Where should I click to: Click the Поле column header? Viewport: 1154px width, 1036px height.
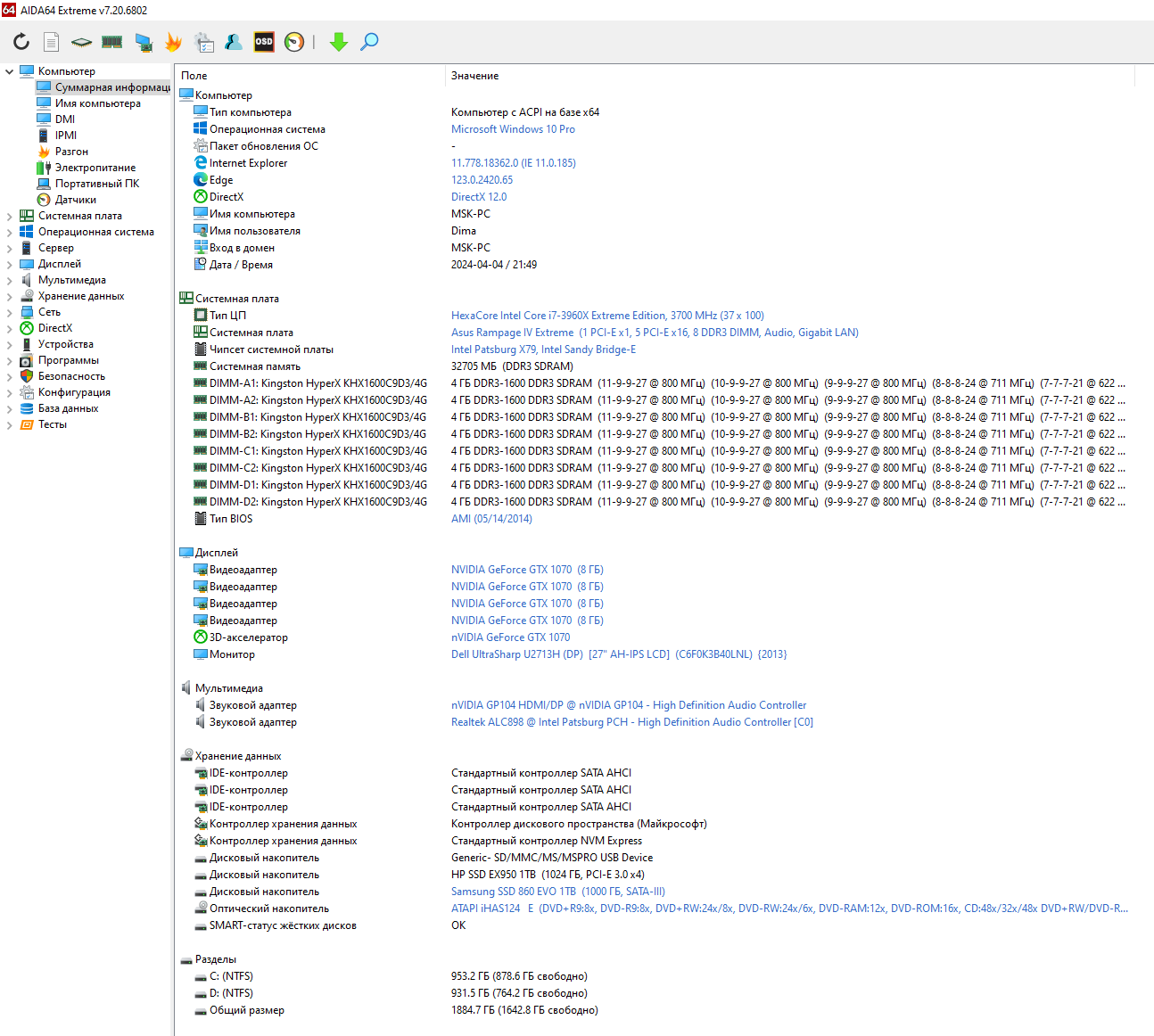click(309, 76)
